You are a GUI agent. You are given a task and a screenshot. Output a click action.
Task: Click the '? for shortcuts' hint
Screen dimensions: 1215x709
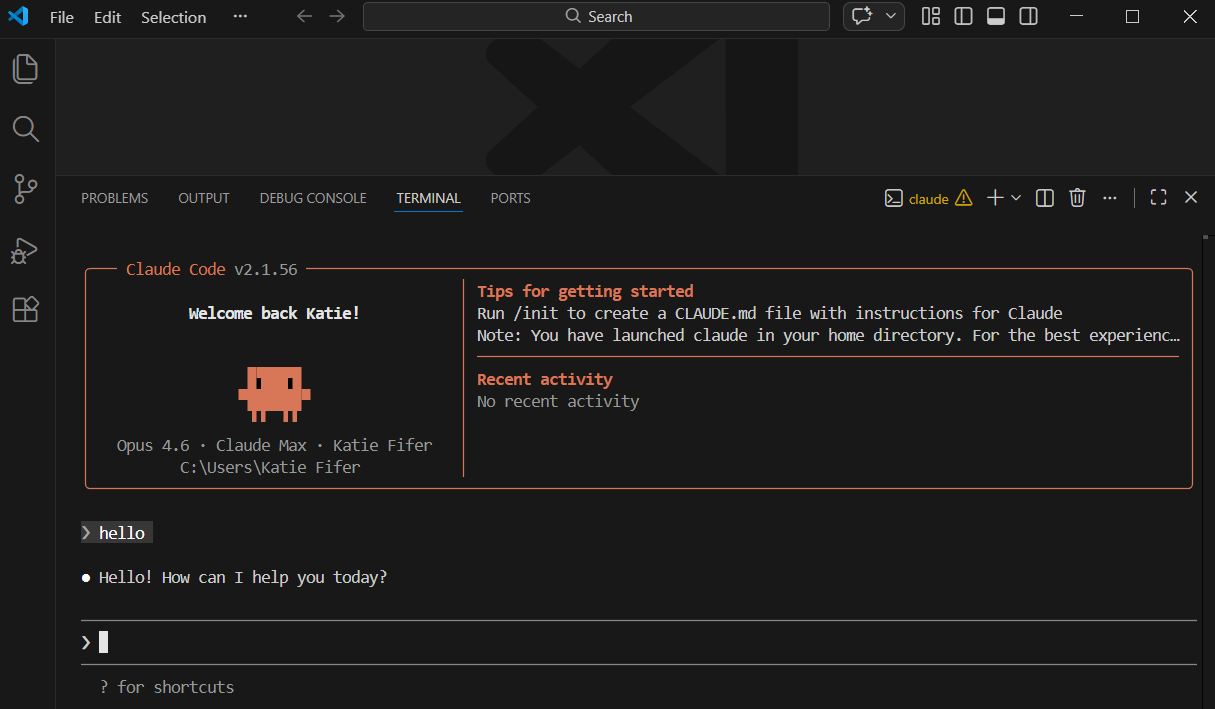pyautogui.click(x=167, y=687)
